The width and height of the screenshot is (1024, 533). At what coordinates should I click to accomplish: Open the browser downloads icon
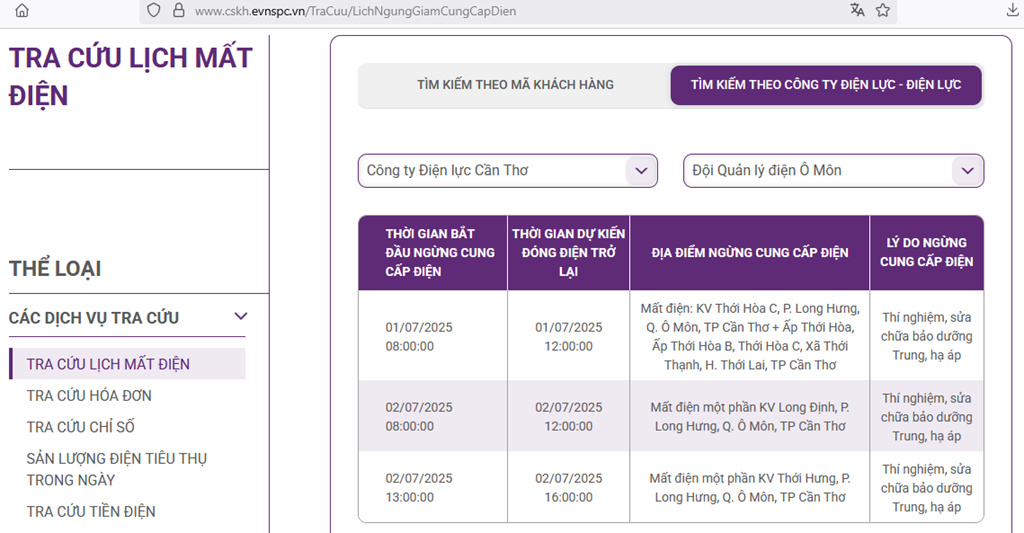(1012, 11)
